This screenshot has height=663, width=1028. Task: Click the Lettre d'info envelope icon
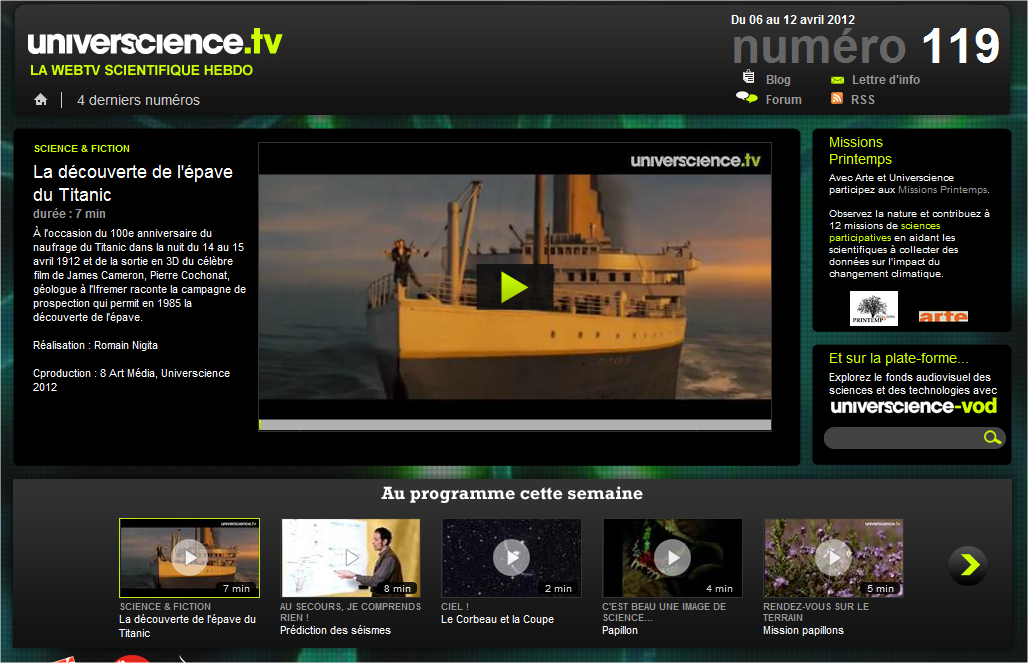tap(837, 80)
